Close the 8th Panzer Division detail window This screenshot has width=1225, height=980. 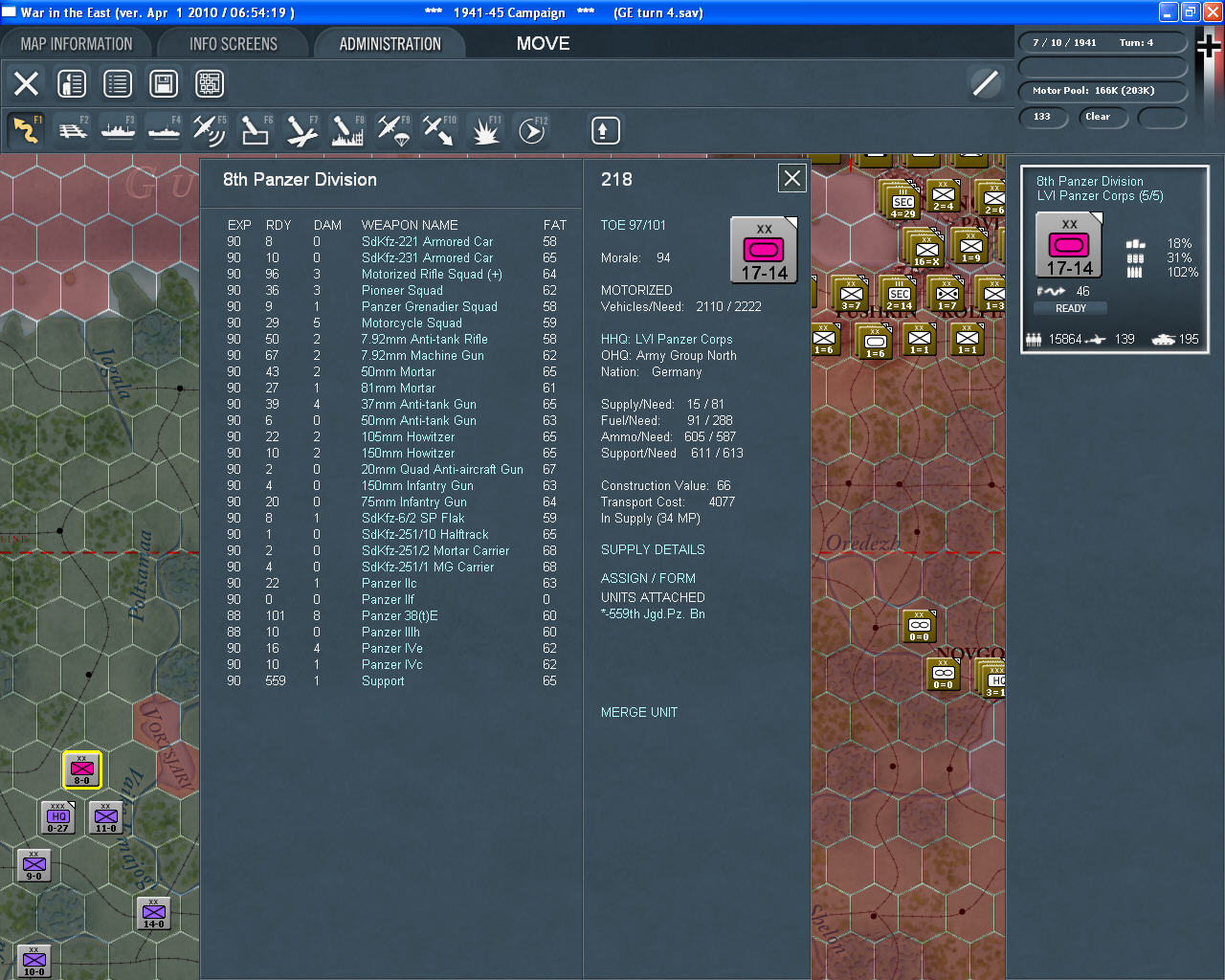[x=792, y=178]
